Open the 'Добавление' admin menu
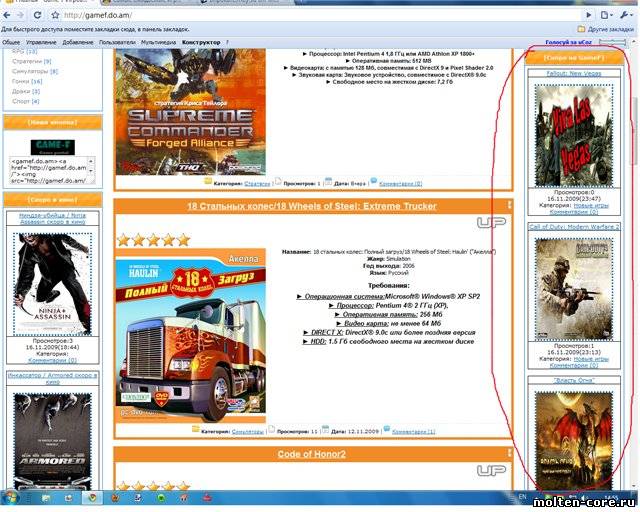The width and height of the screenshot is (640, 512). point(78,42)
